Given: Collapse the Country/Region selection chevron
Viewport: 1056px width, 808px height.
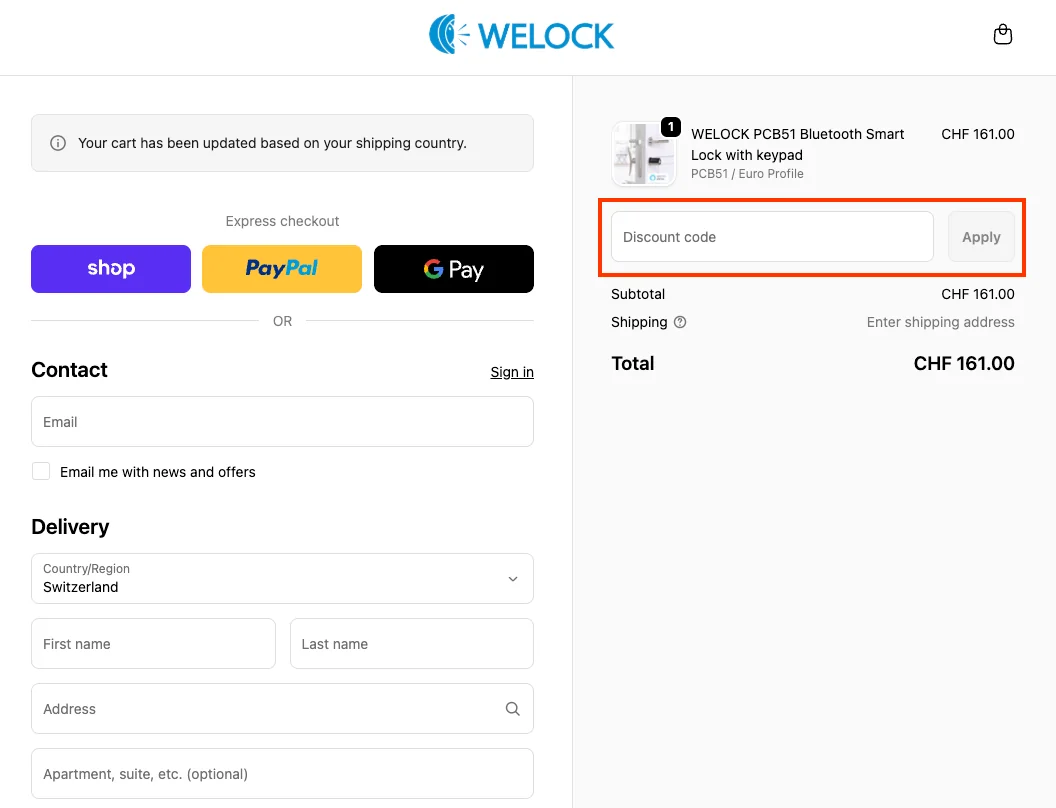Looking at the screenshot, I should (512, 578).
